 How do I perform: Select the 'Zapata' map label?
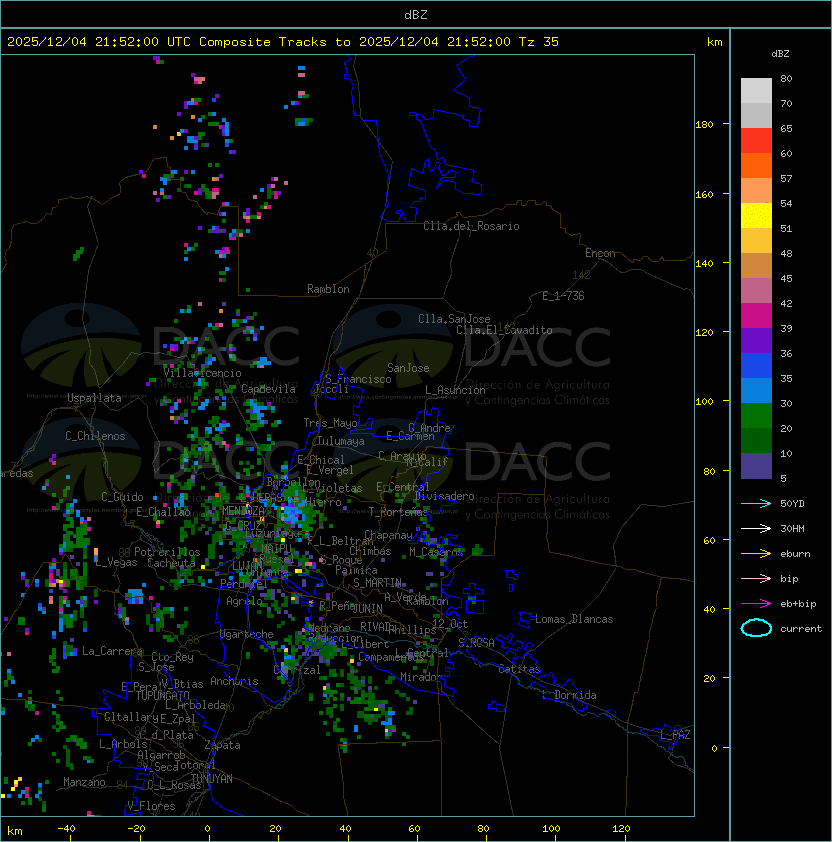point(222,745)
